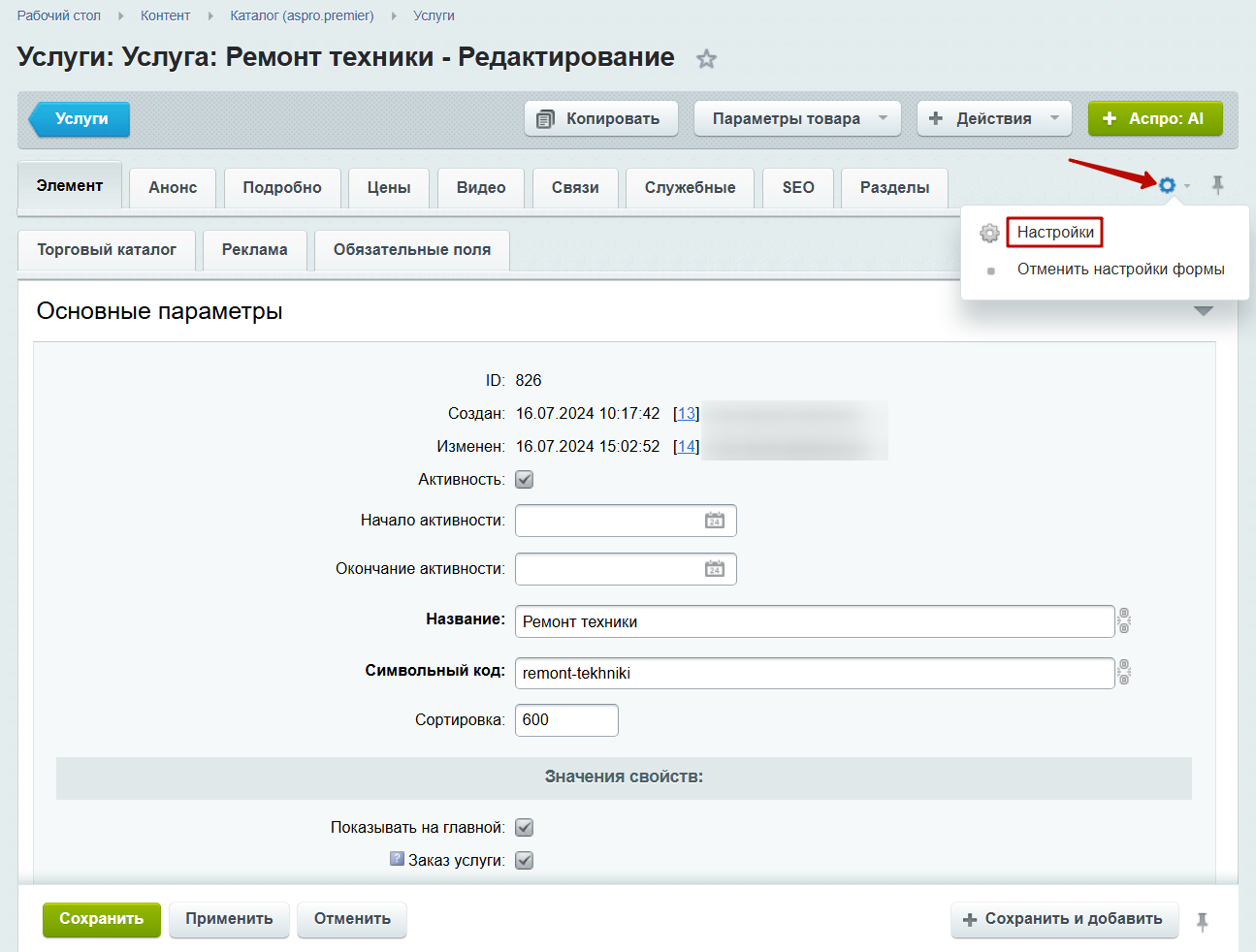
Task: Click the pin icon beside the tabs
Action: tap(1217, 184)
